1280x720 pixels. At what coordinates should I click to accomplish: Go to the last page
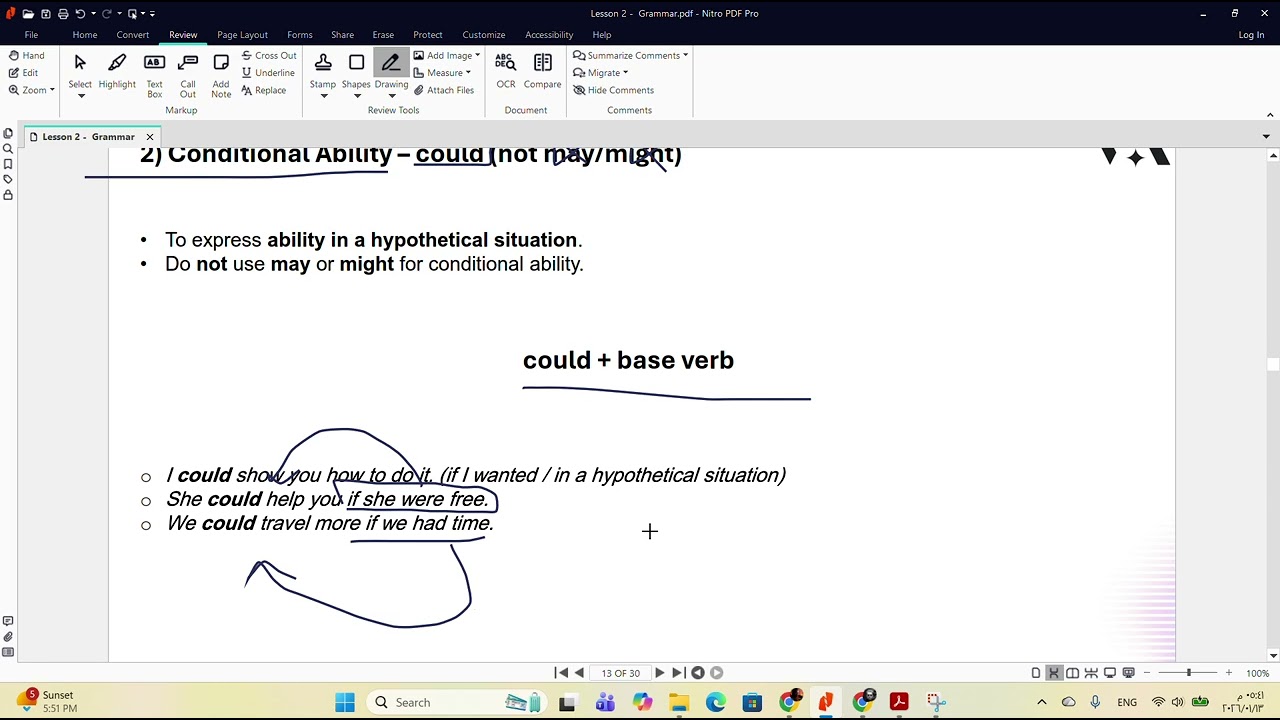point(677,673)
